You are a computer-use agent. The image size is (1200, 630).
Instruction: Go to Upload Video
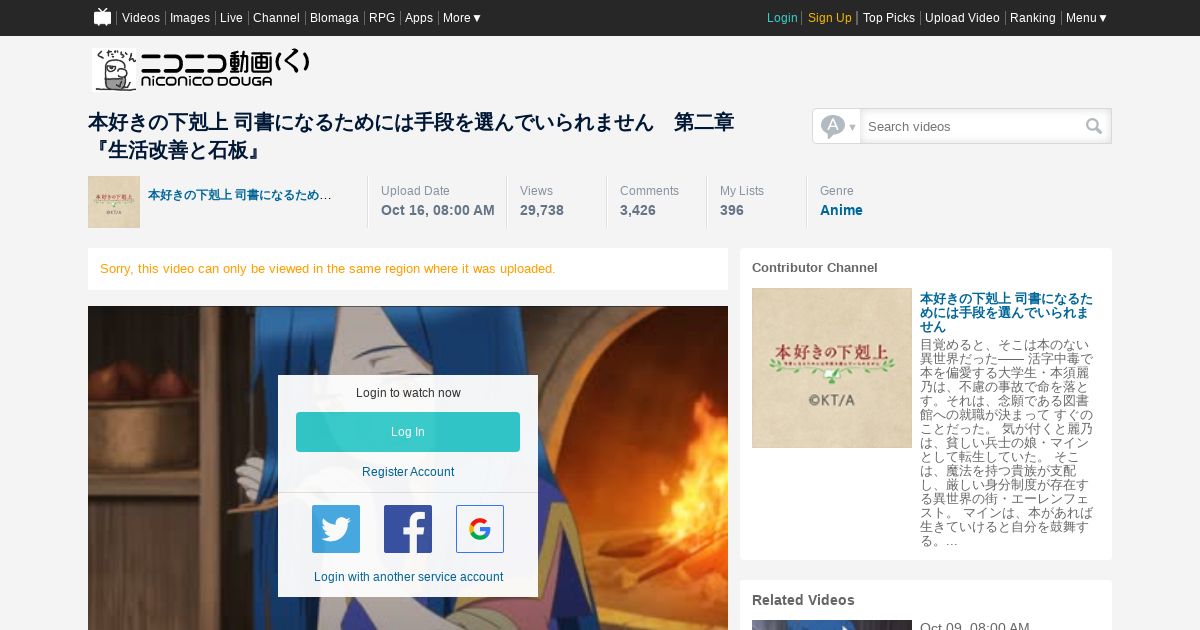[x=962, y=18]
